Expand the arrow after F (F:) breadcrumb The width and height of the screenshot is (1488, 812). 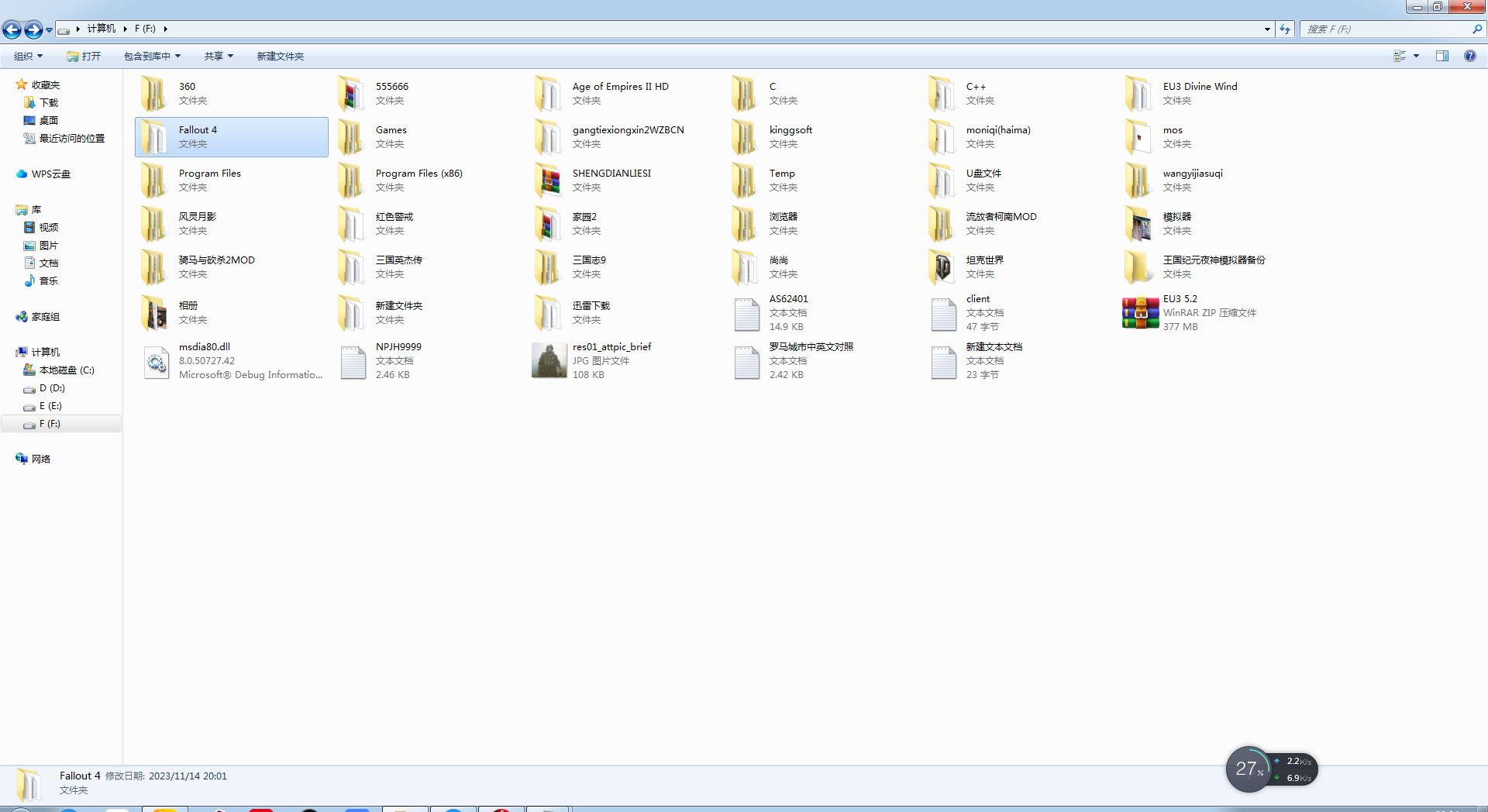pos(165,29)
